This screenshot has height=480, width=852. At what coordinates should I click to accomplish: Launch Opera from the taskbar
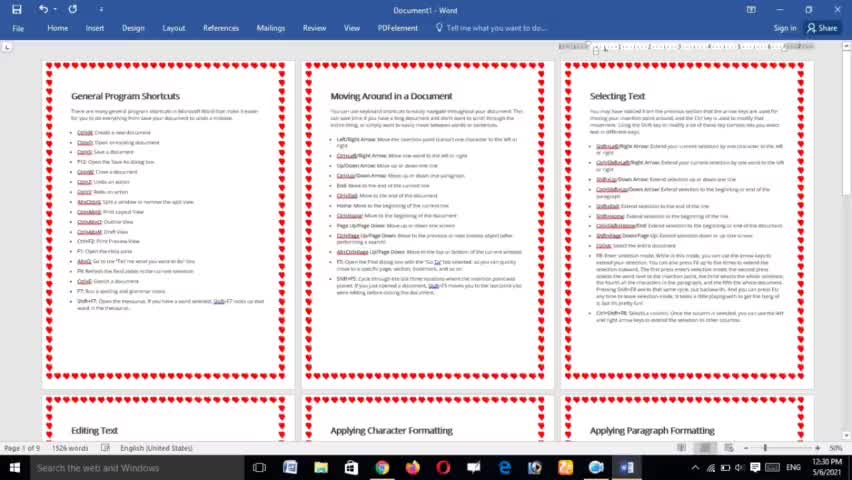click(443, 467)
